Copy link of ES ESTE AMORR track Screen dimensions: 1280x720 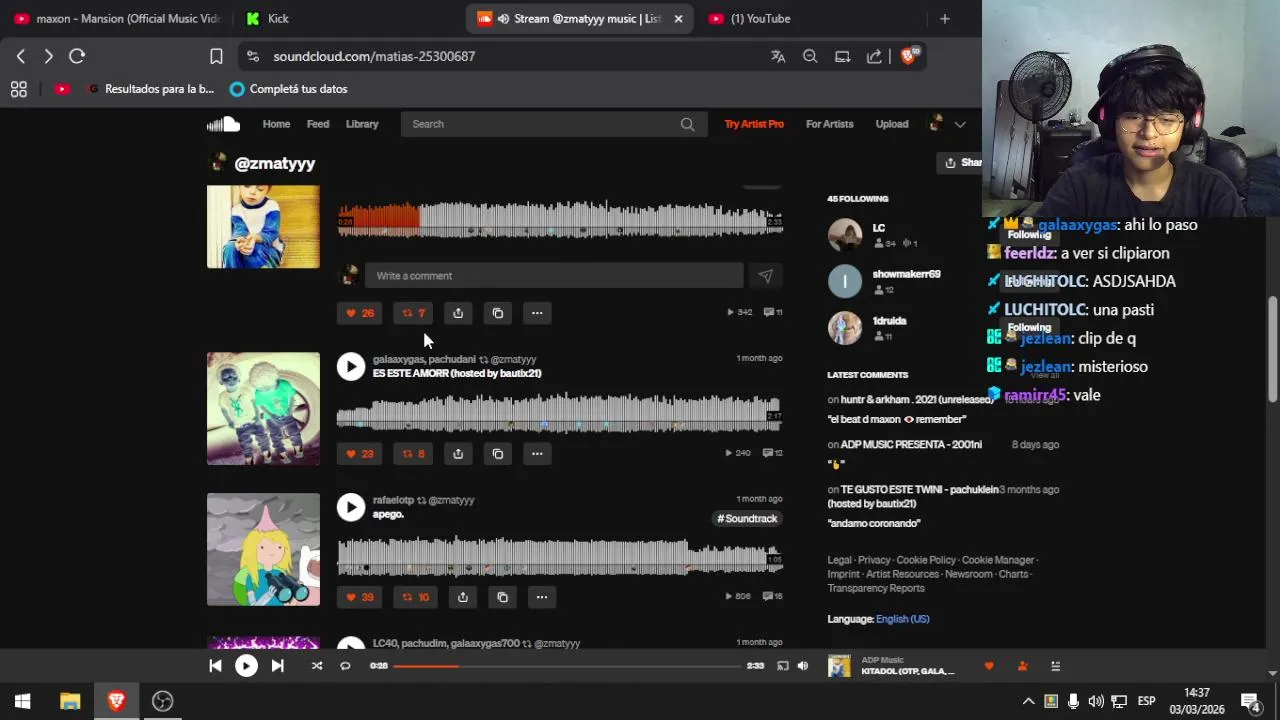click(498, 454)
